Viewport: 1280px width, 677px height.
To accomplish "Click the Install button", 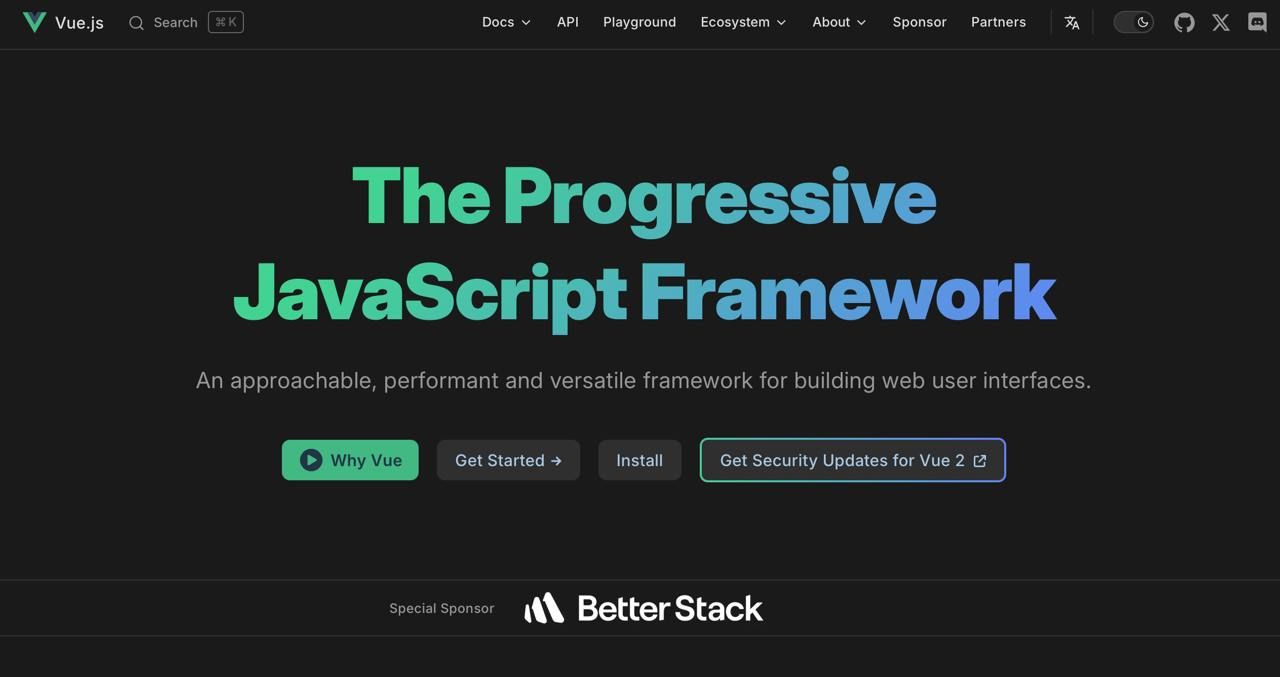I will pyautogui.click(x=640, y=460).
